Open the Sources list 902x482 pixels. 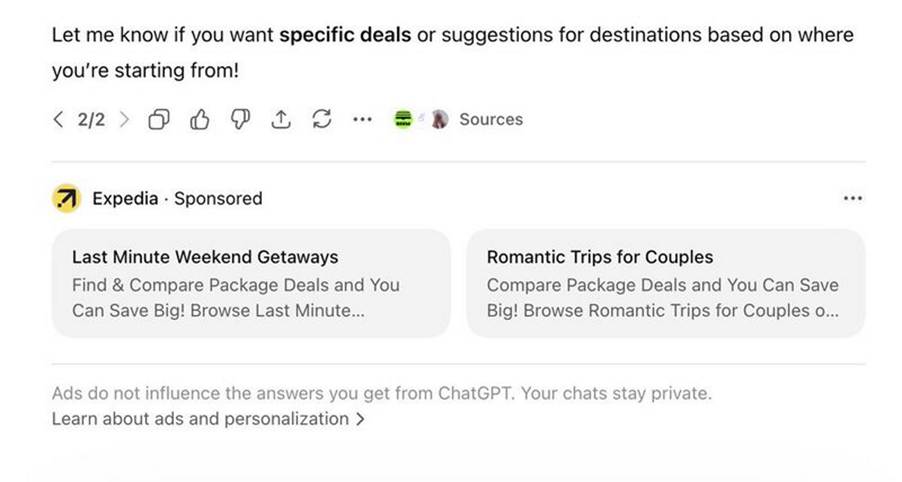(x=490, y=120)
